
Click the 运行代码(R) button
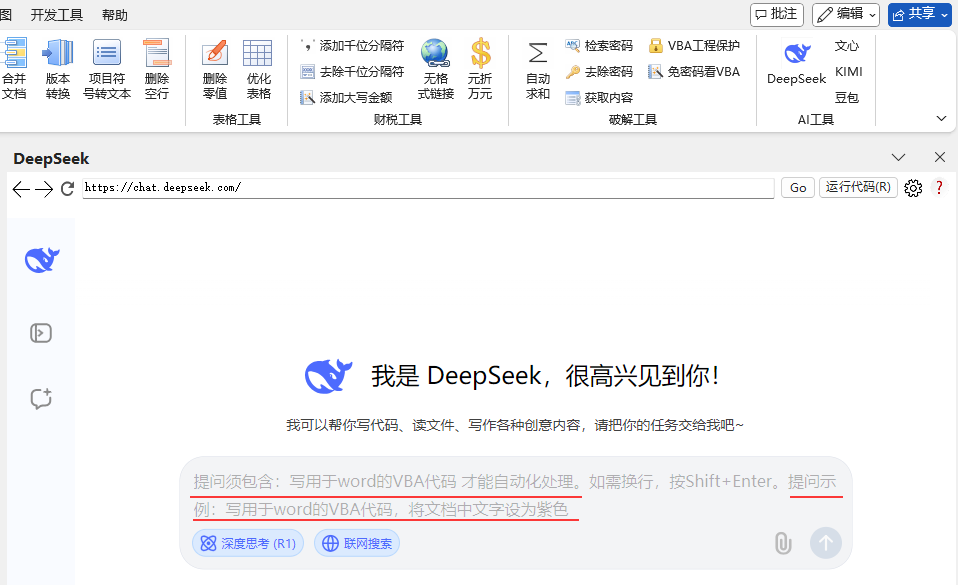click(858, 188)
